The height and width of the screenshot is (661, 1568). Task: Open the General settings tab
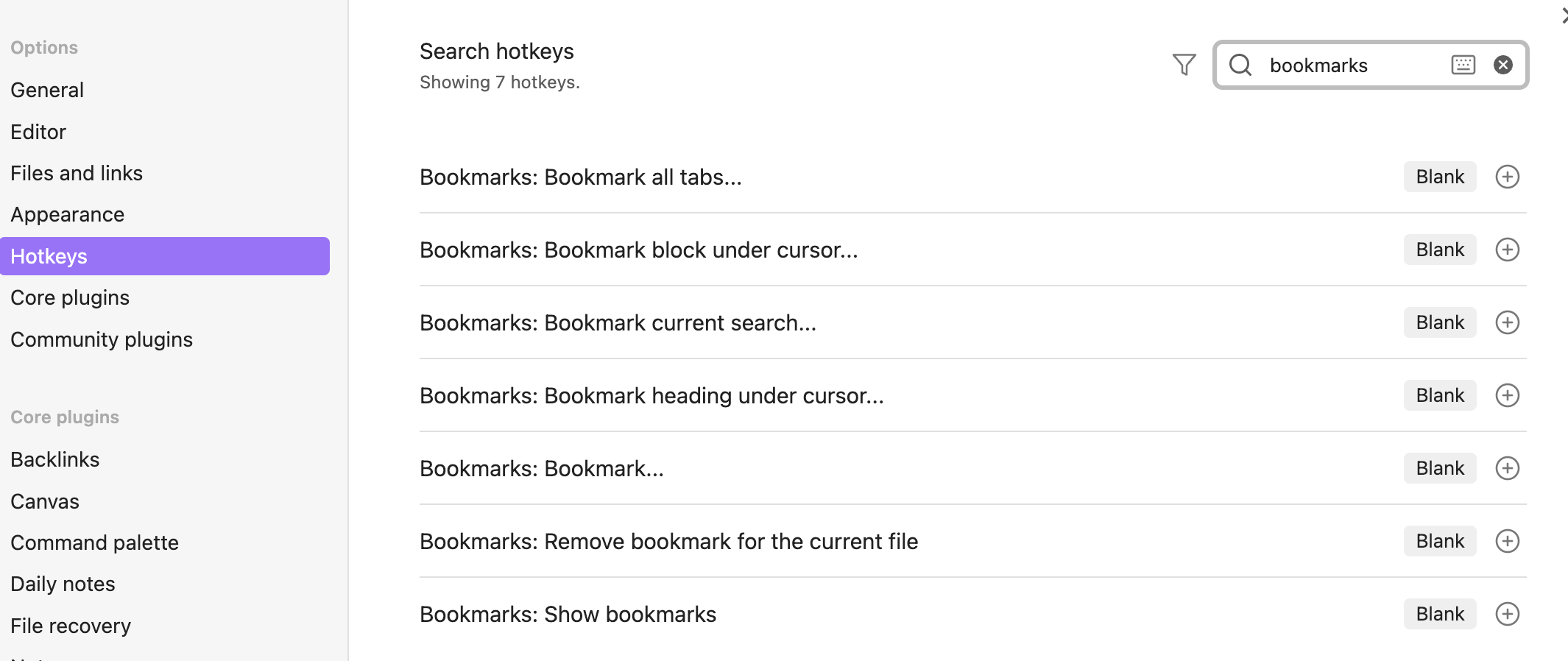coord(47,90)
